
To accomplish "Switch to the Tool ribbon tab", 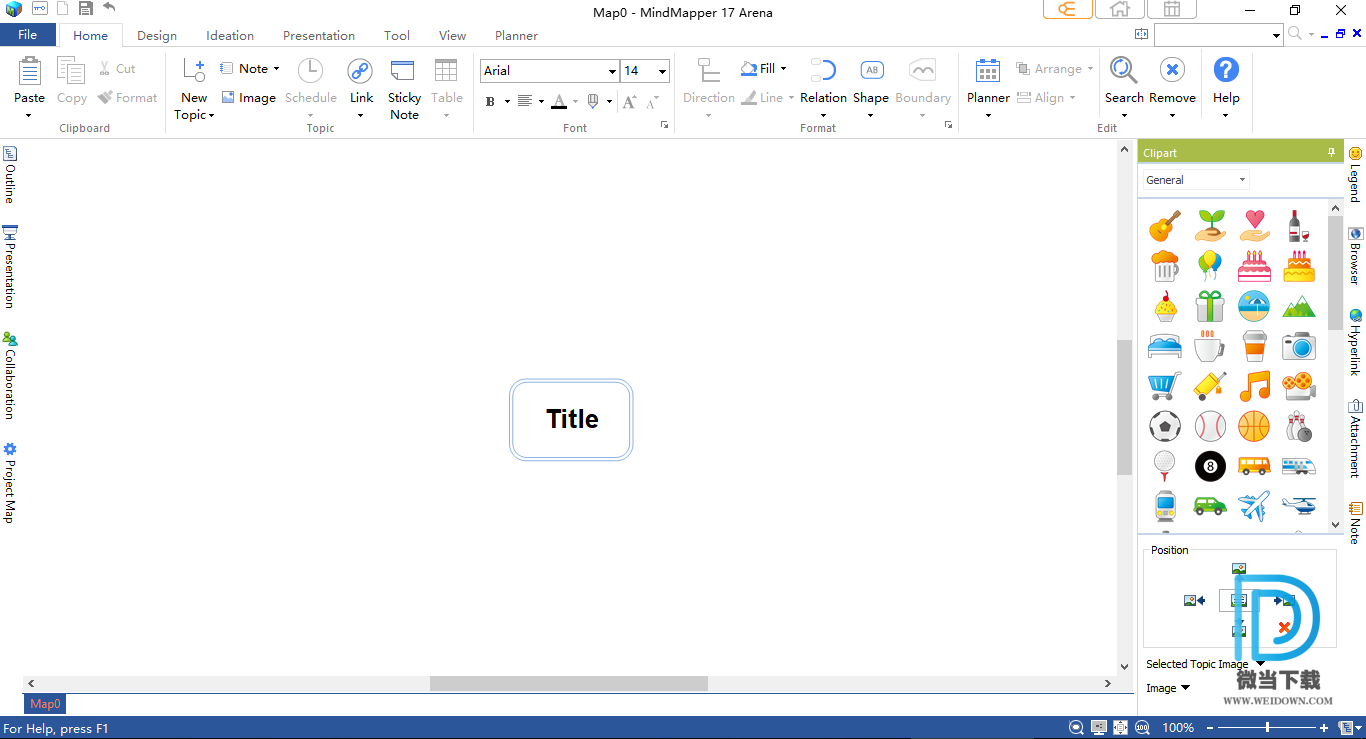I will pyautogui.click(x=397, y=35).
